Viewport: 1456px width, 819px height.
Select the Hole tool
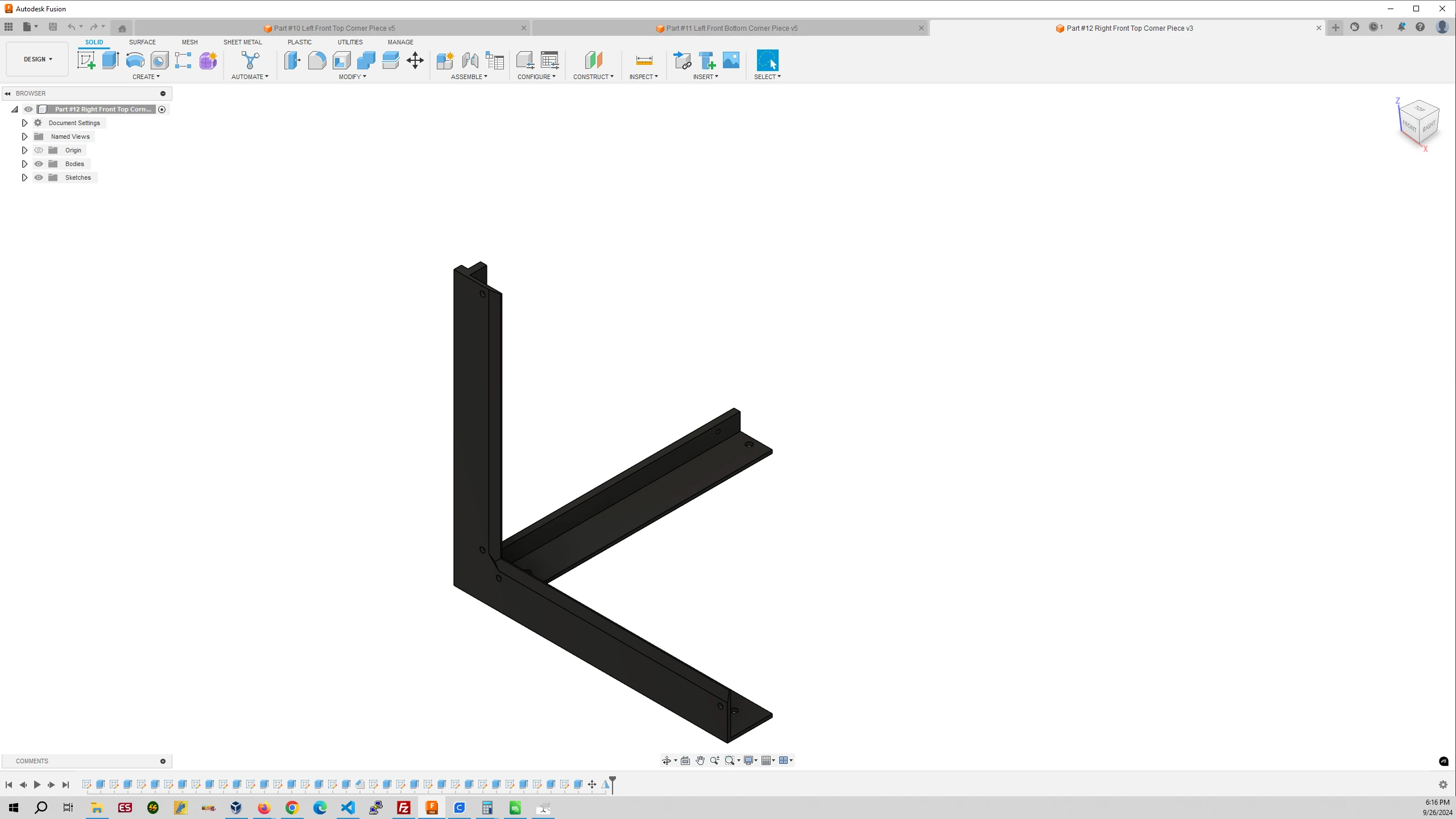pos(159,60)
